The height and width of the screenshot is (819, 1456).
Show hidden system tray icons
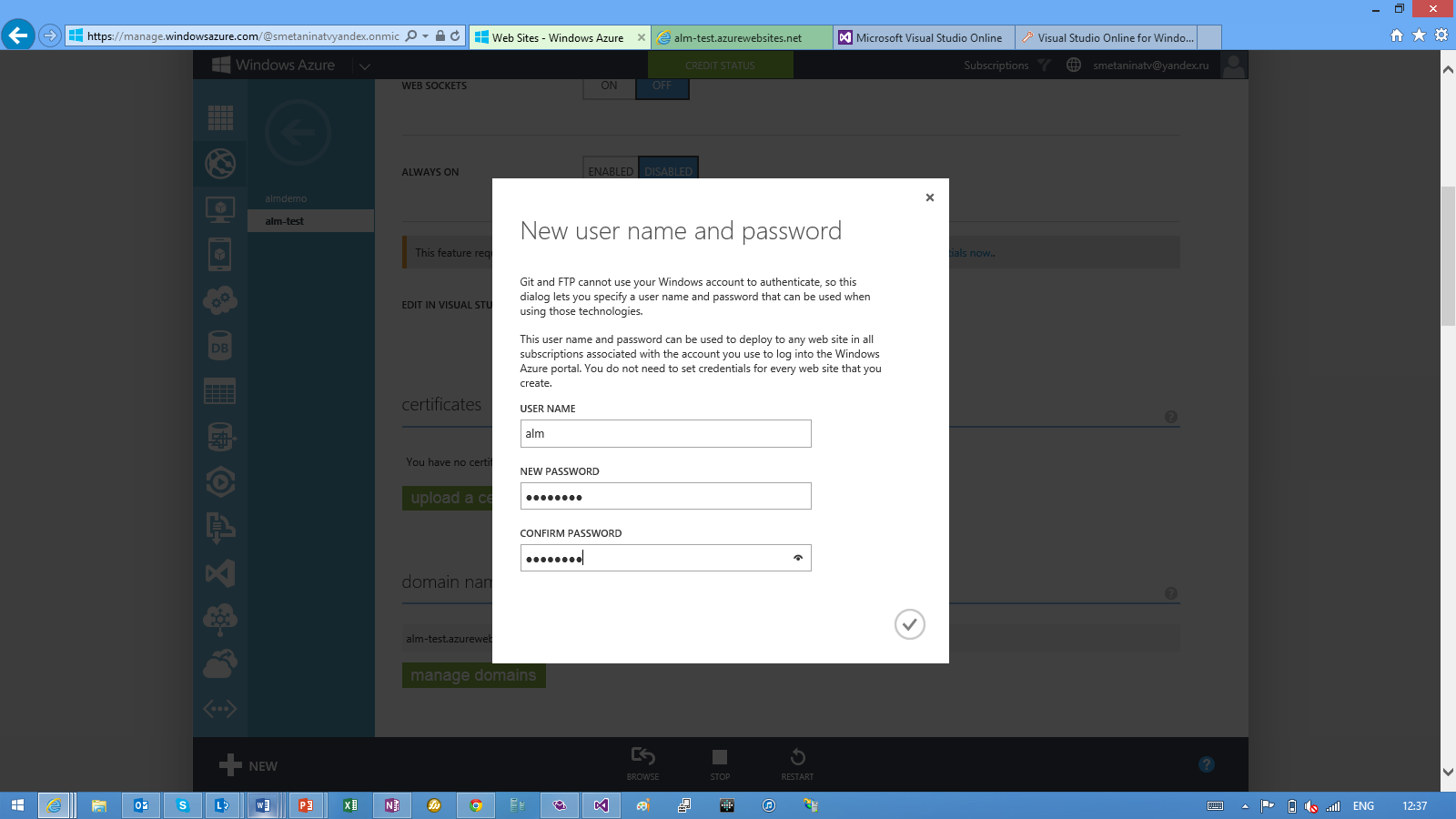tap(1245, 806)
